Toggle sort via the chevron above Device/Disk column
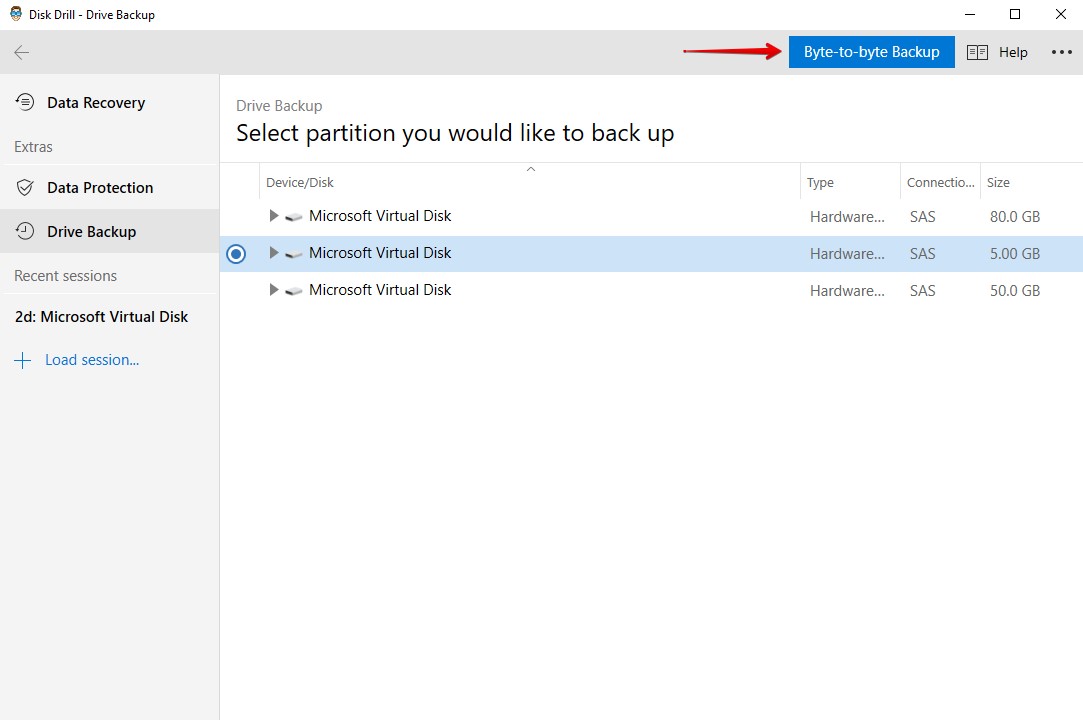1083x720 pixels. (530, 169)
